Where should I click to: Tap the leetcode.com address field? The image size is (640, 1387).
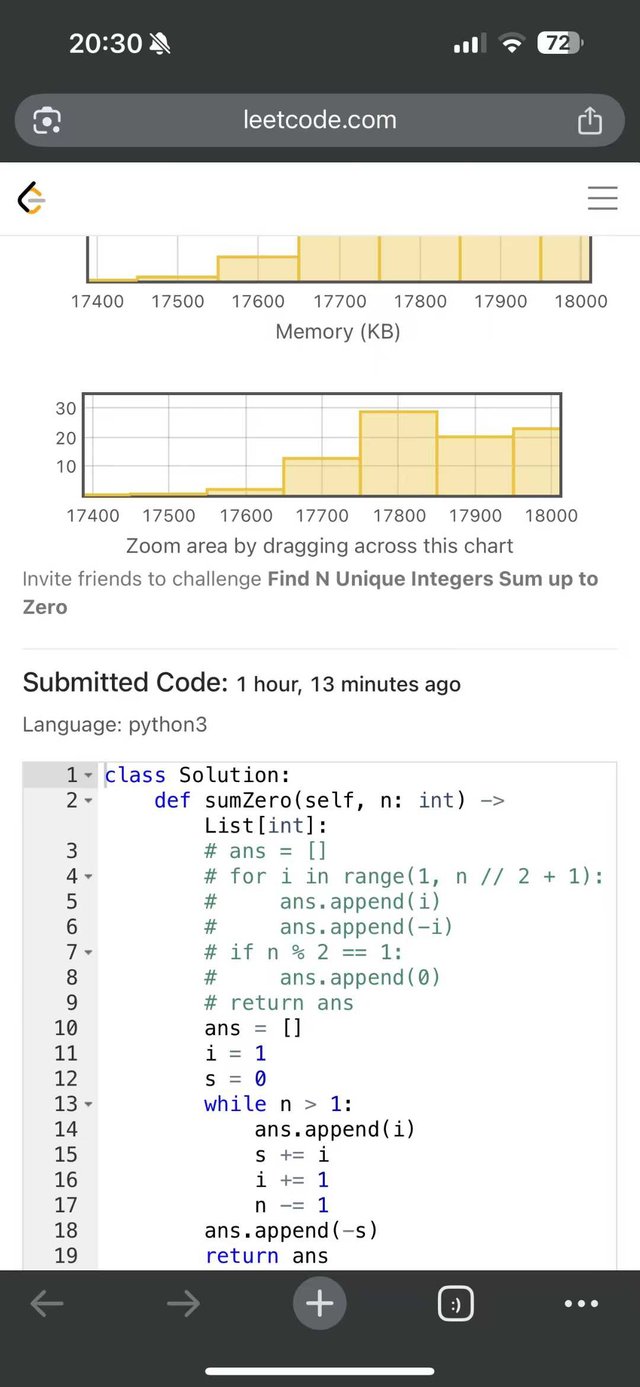pyautogui.click(x=320, y=121)
